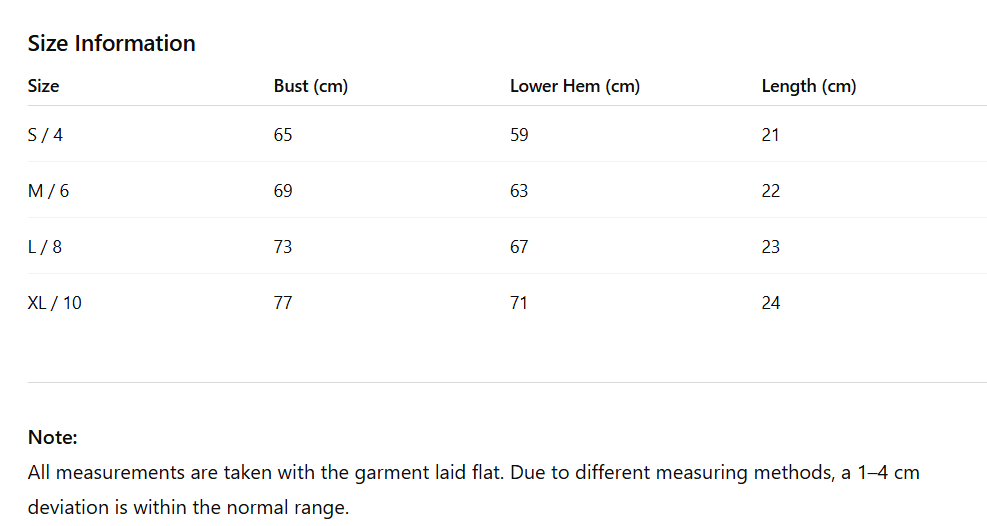Click the Length (cm) column header

808,86
